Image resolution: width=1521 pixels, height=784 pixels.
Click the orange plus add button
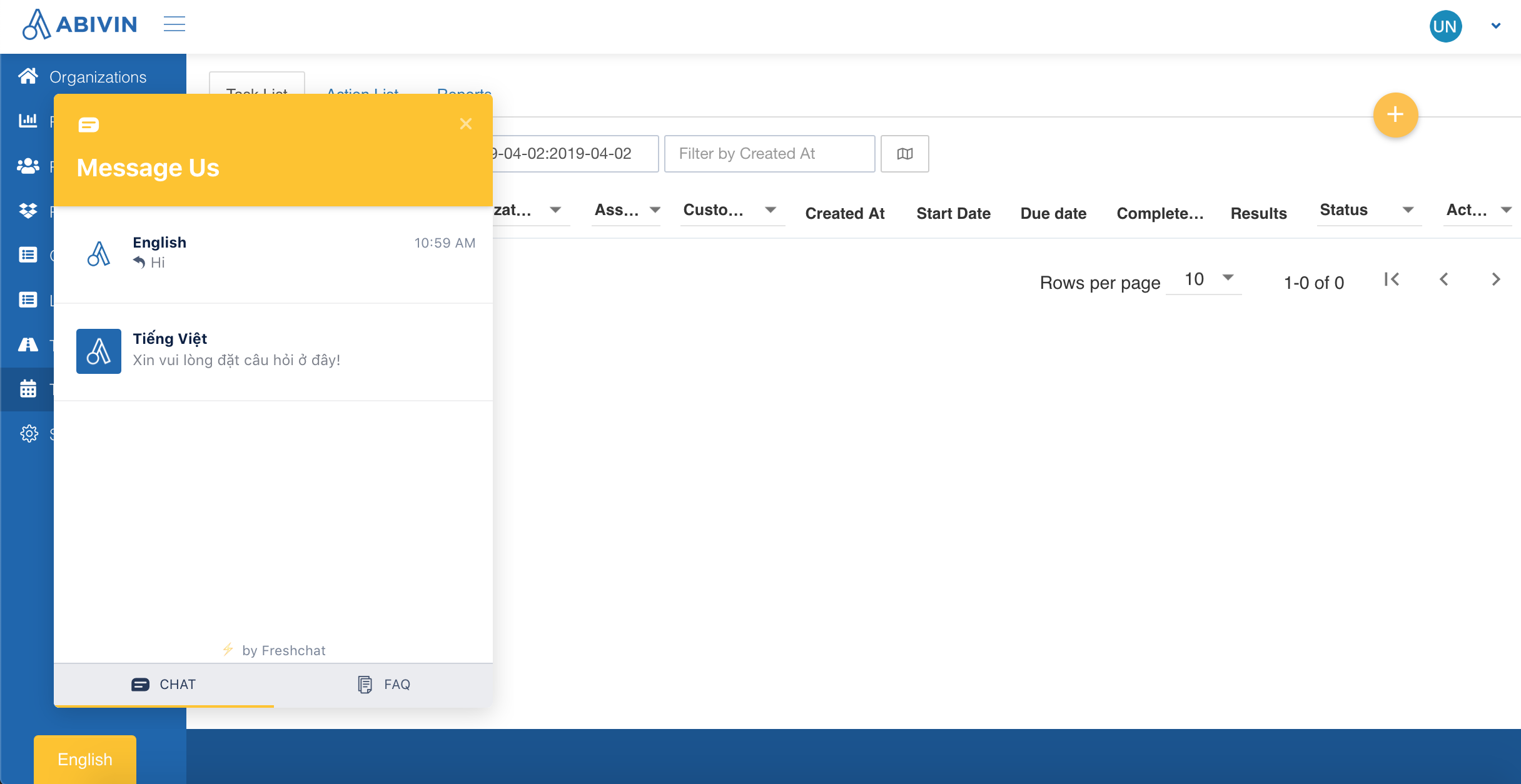[1395, 115]
